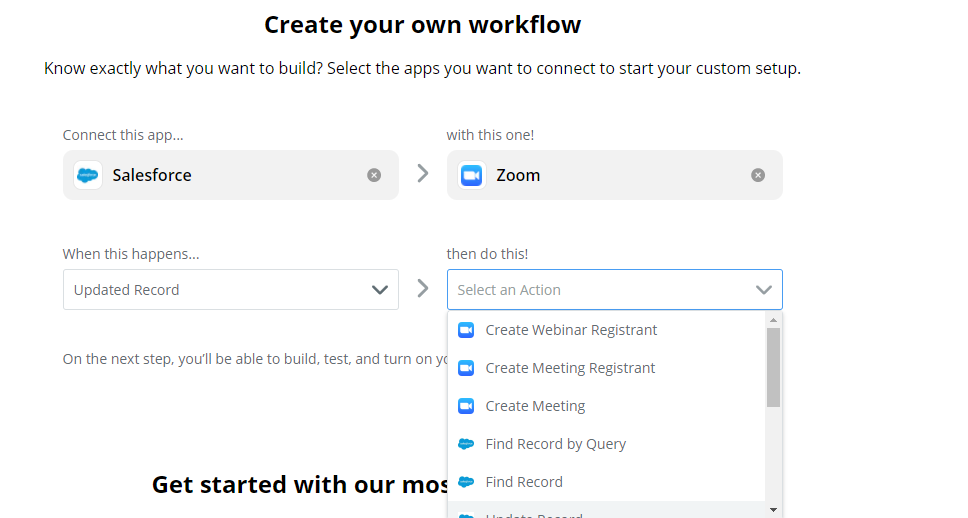This screenshot has height=518, width=968.
Task: Choose Create Webinar Registrant action
Action: 571,330
